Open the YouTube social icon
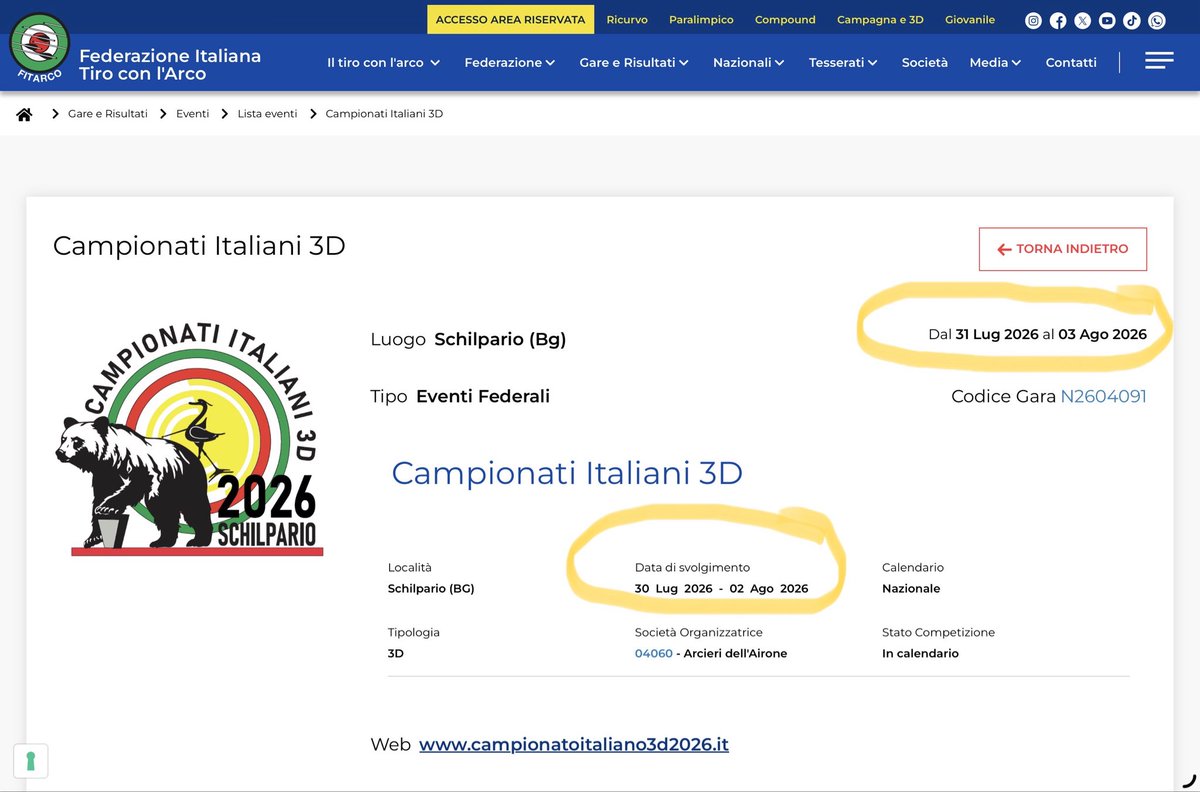1200x792 pixels. click(1107, 20)
